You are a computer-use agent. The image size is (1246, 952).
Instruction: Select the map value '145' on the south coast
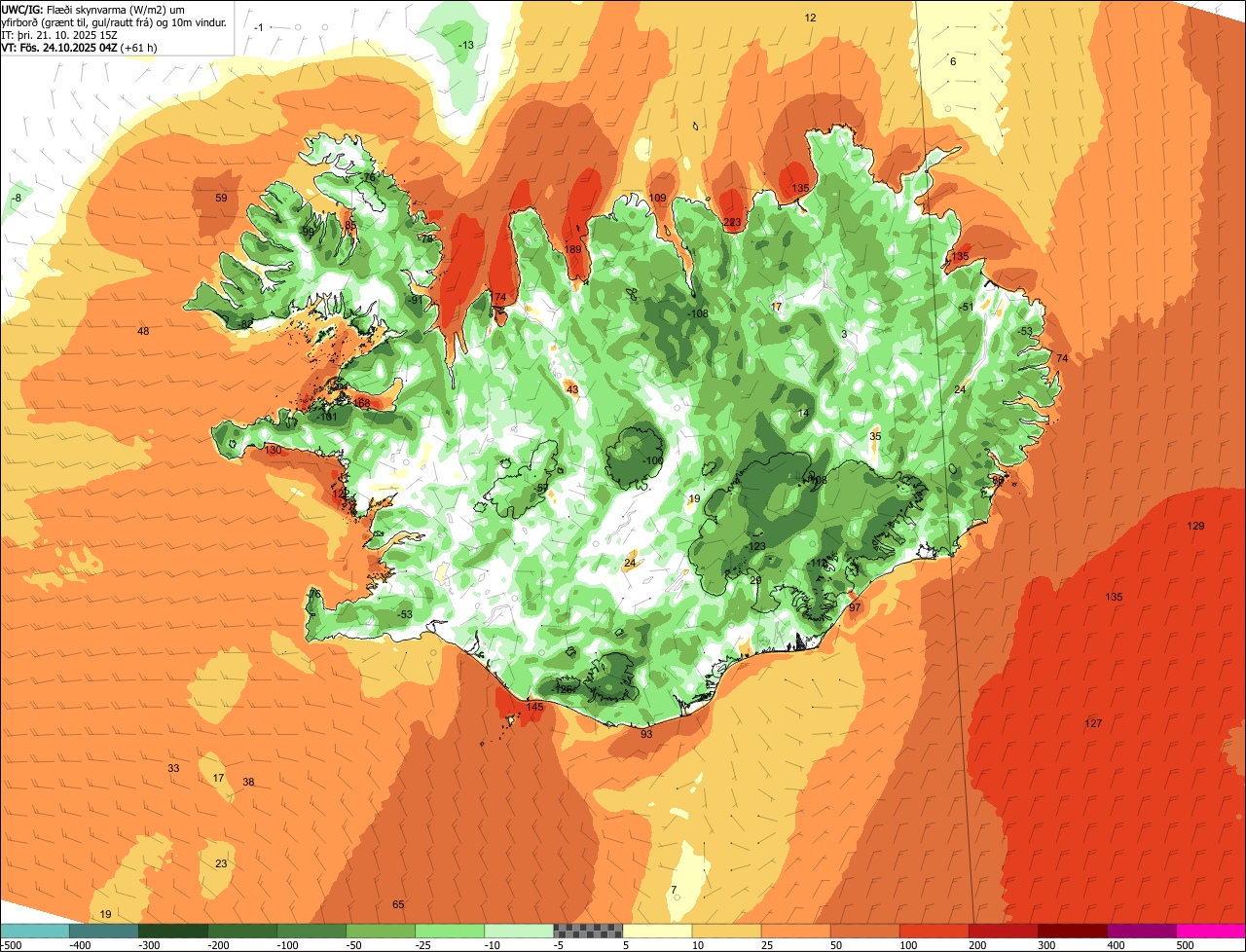coord(534,707)
